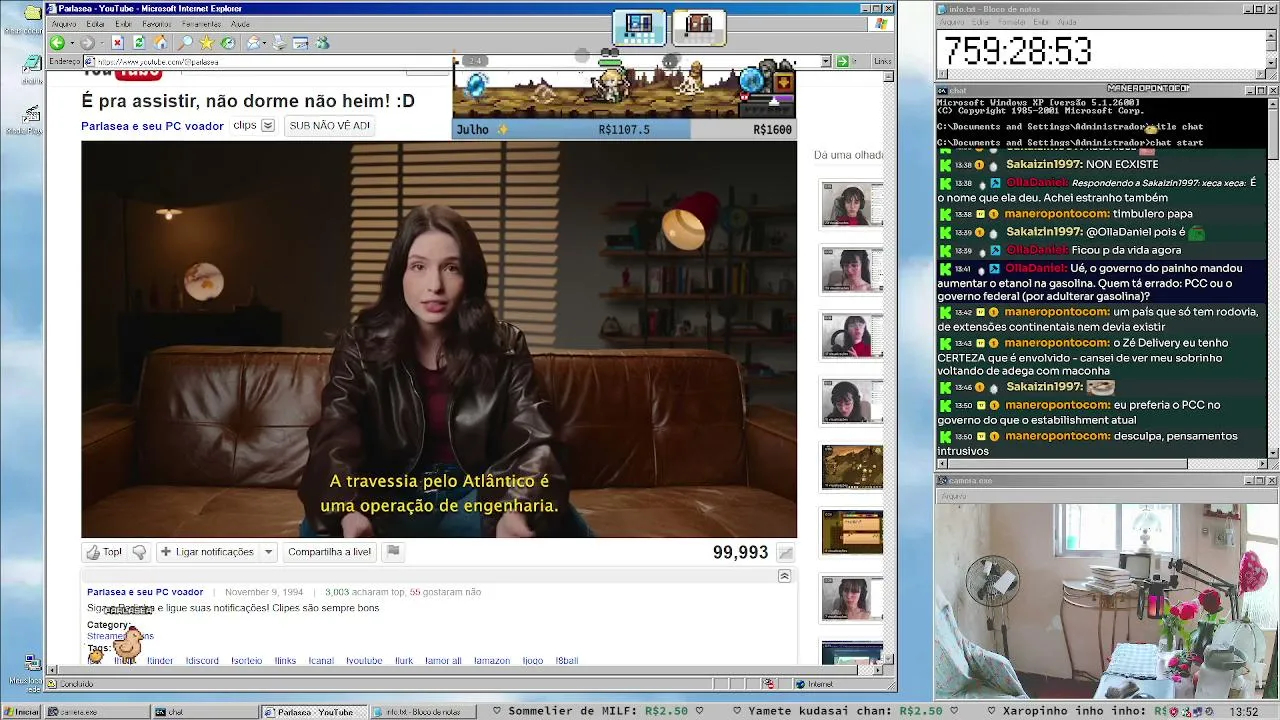Open the Favoritos menu in Internet Explorer
Image resolution: width=1280 pixels, height=720 pixels.
click(x=157, y=24)
